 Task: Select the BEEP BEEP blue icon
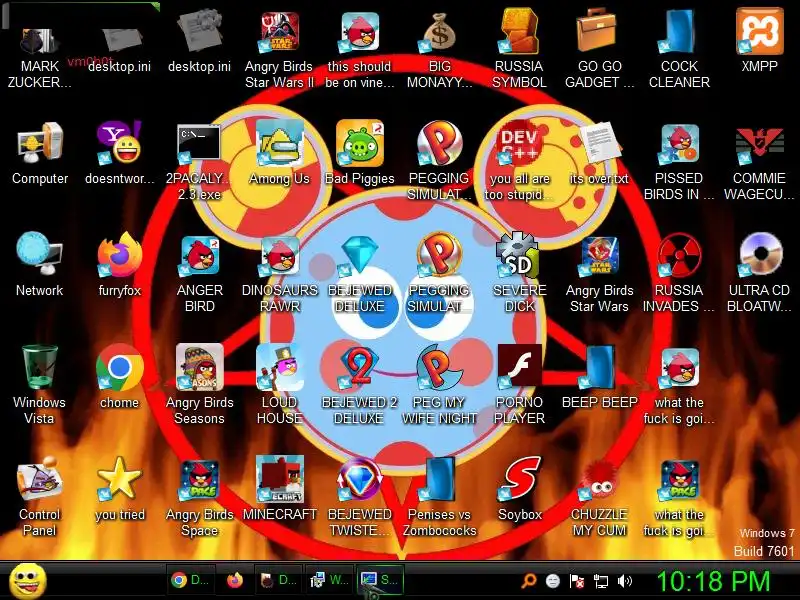point(599,367)
